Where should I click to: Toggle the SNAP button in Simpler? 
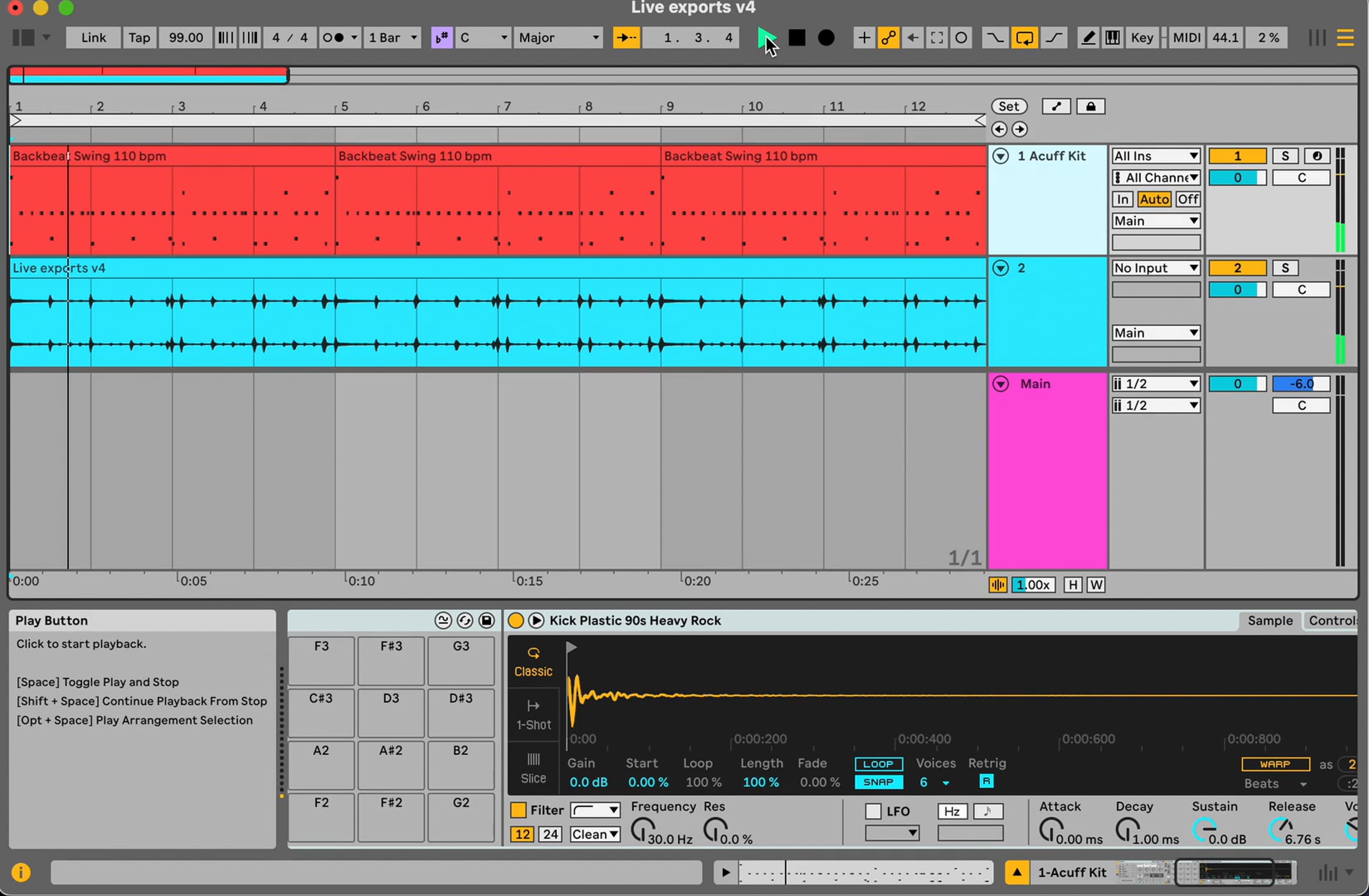(878, 782)
